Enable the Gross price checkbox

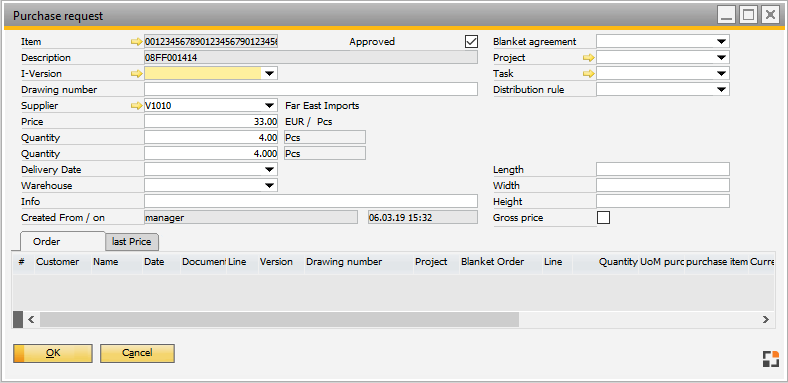(603, 218)
